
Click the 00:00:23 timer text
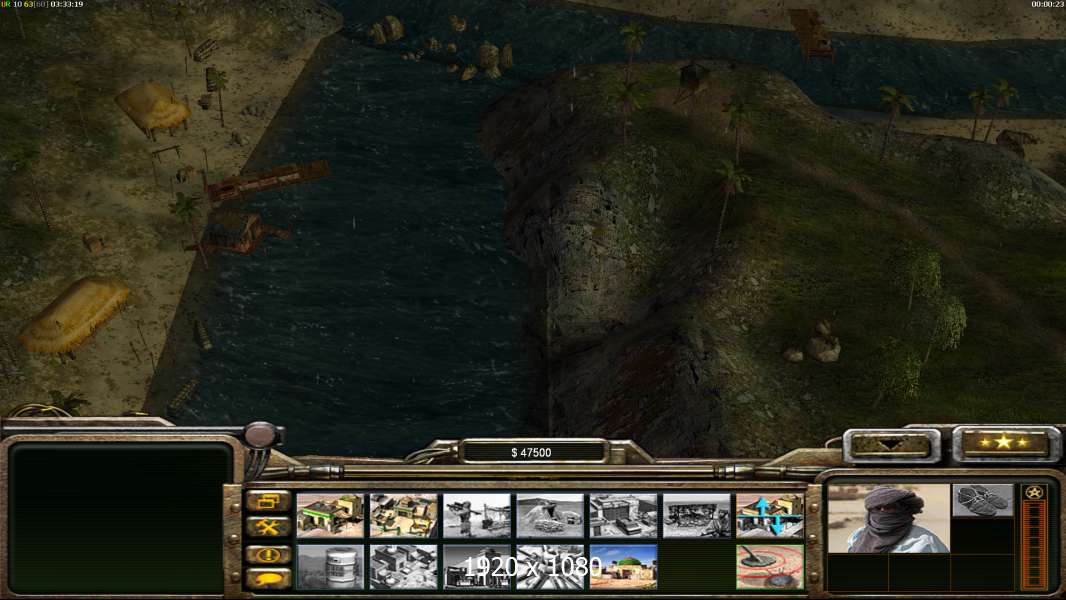pyautogui.click(x=1047, y=5)
